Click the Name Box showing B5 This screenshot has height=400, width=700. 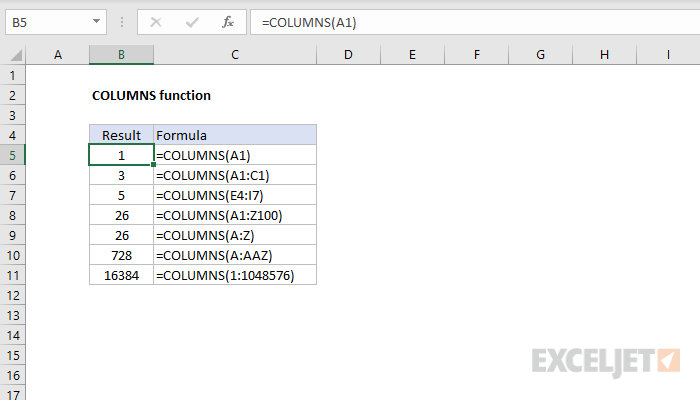(x=45, y=22)
